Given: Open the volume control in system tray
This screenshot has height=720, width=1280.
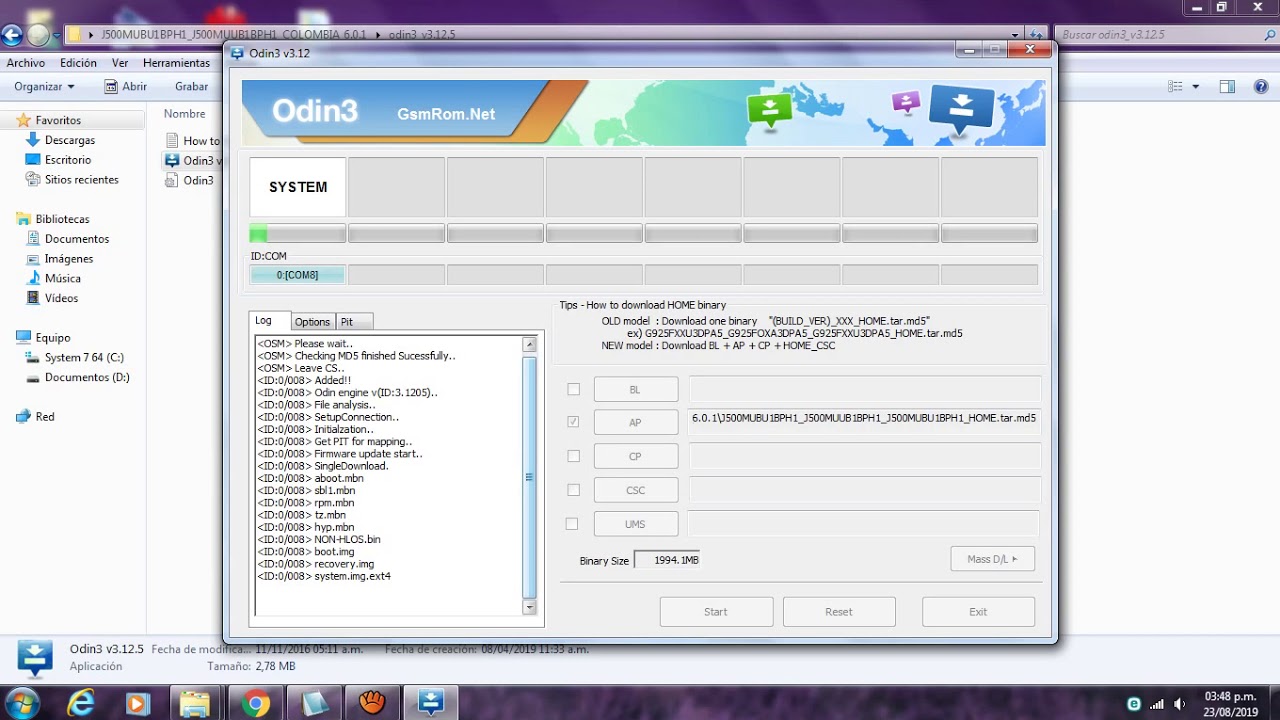Looking at the screenshot, I should [x=1180, y=704].
